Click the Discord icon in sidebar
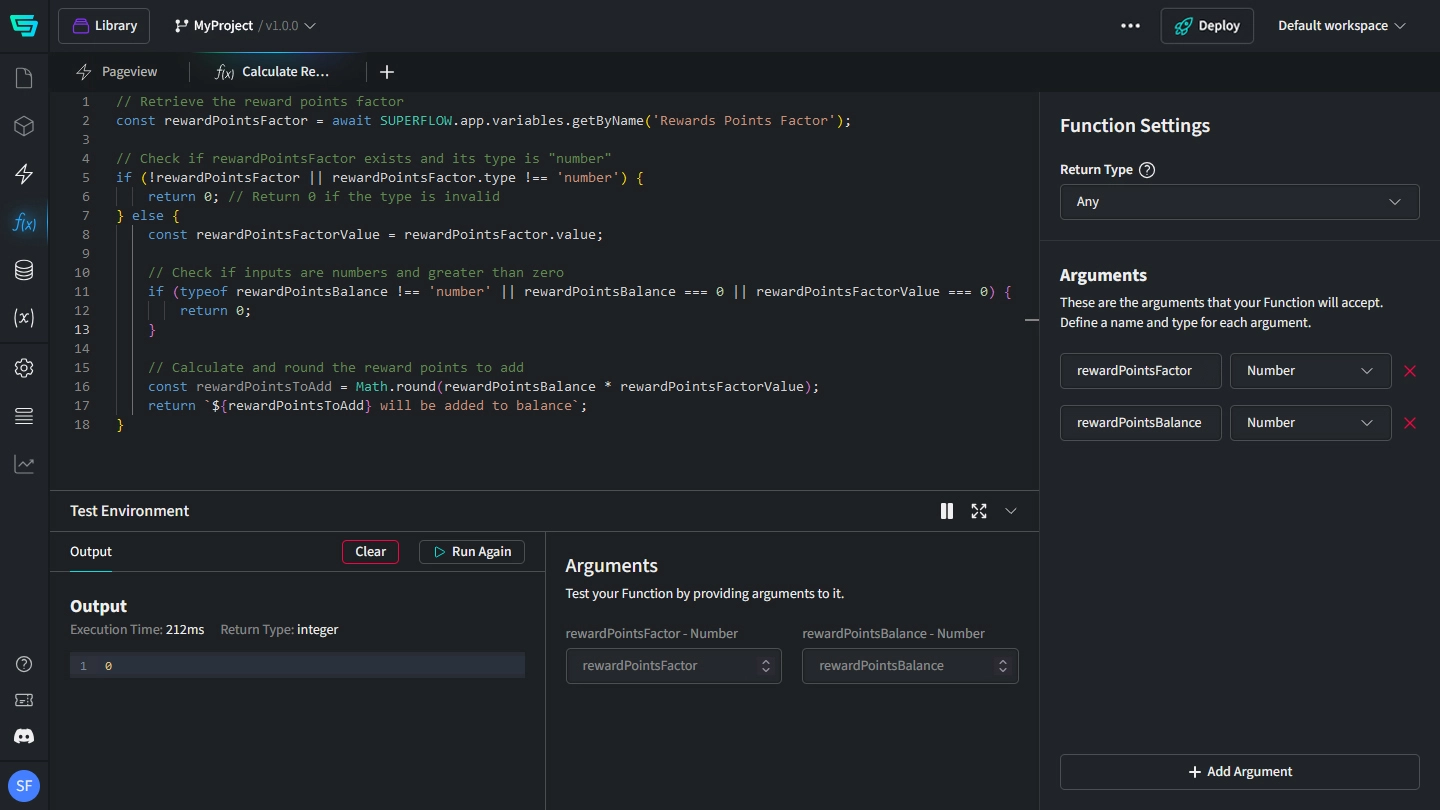Image resolution: width=1440 pixels, height=810 pixels. pyautogui.click(x=24, y=736)
